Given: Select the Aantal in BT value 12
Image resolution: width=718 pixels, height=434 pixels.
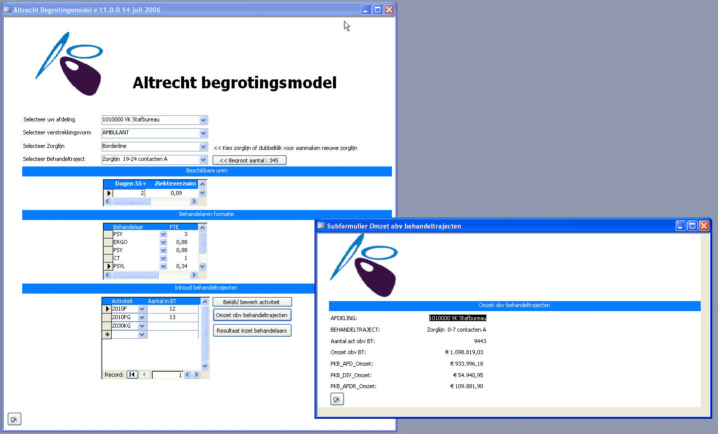Looking at the screenshot, I should tap(172, 309).
